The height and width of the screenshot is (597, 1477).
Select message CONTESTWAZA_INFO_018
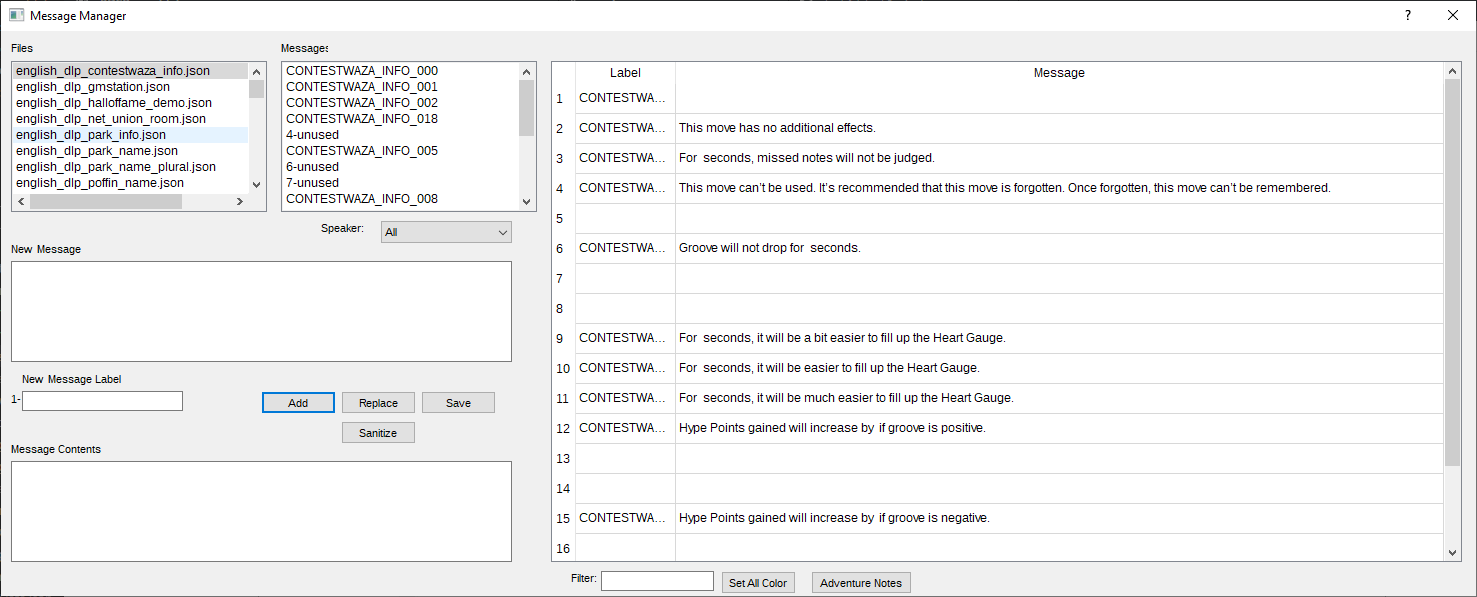coord(401,119)
